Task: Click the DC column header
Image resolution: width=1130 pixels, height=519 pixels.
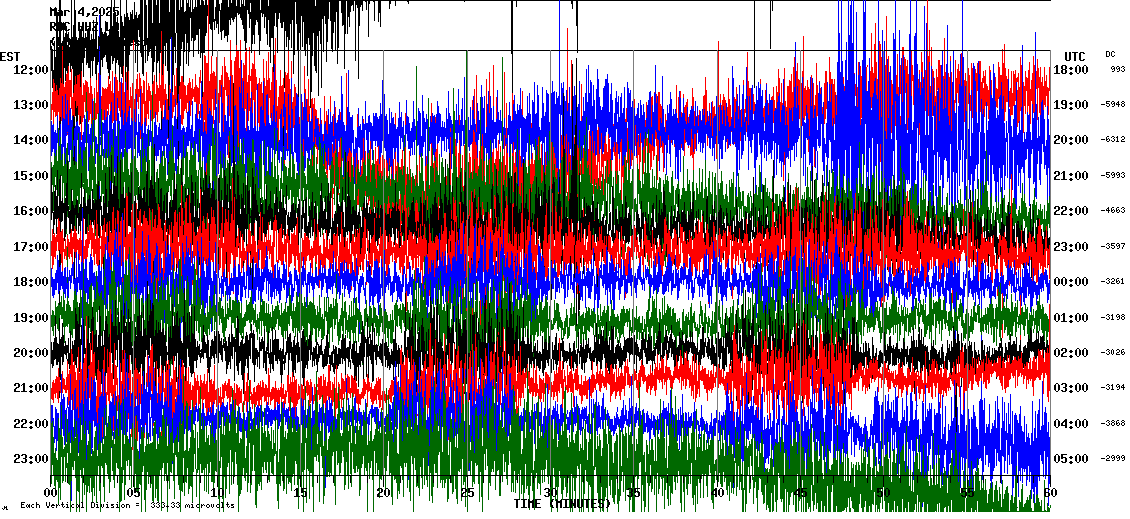Action: (x=1110, y=54)
